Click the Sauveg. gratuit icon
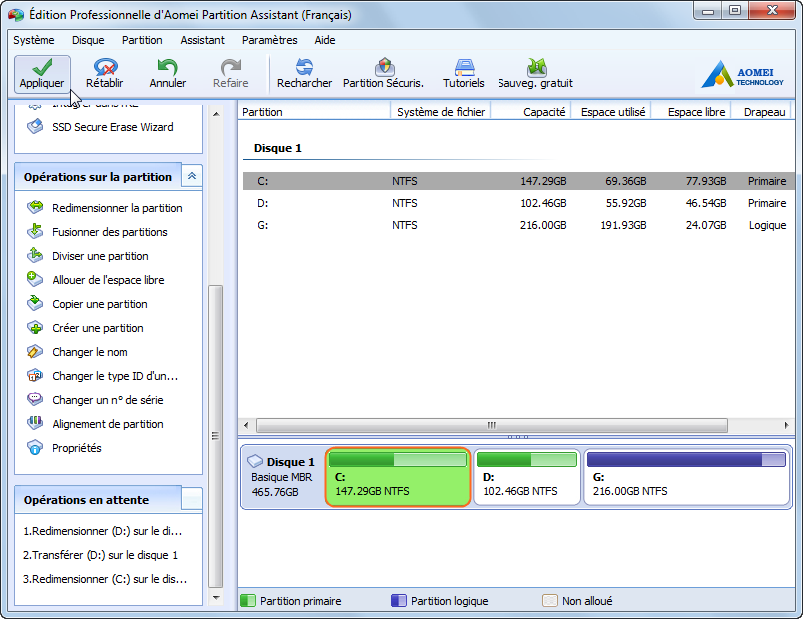803x619 pixels. [x=536, y=67]
